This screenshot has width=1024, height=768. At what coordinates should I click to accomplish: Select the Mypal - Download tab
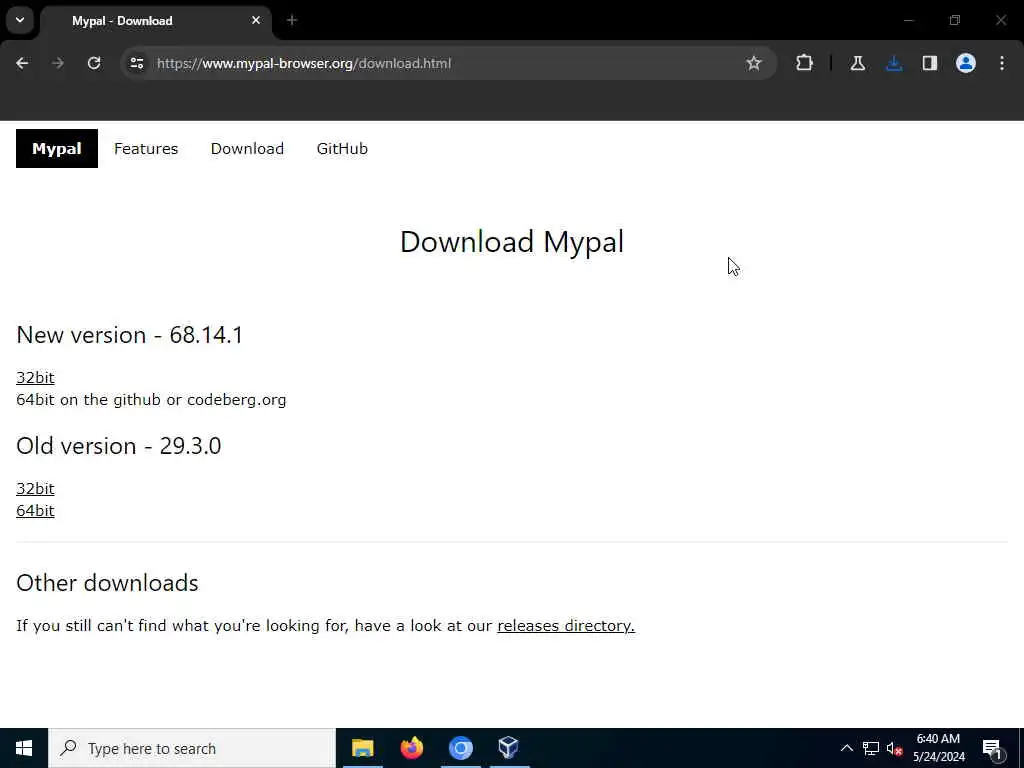(155, 21)
